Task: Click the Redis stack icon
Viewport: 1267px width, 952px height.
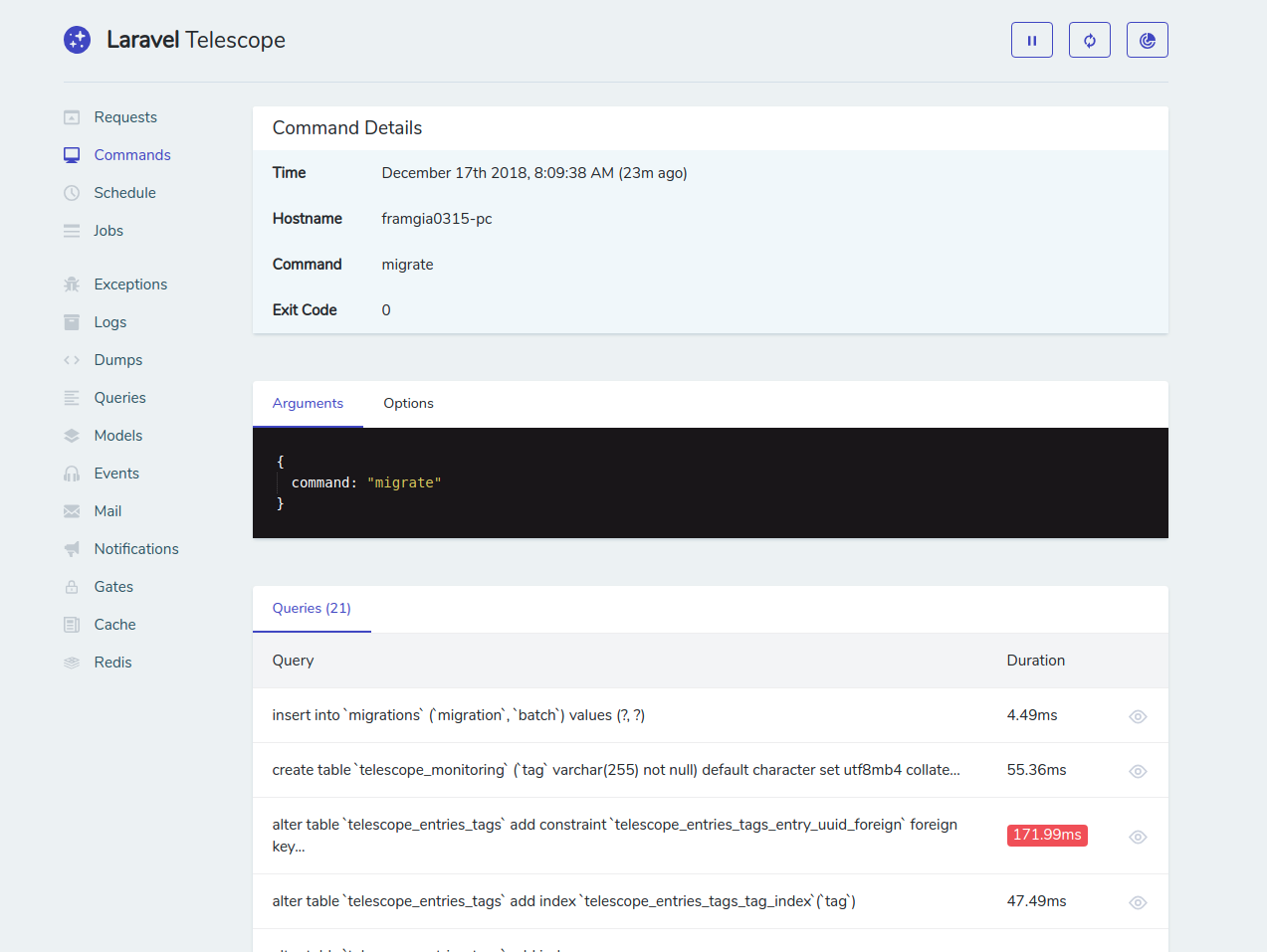Action: pos(72,663)
